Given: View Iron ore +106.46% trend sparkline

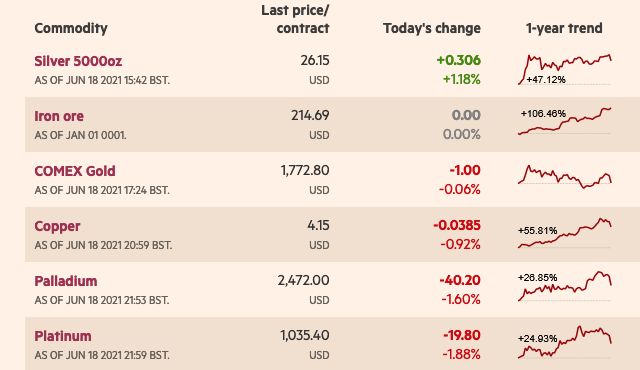Looking at the screenshot, I should [x=565, y=121].
